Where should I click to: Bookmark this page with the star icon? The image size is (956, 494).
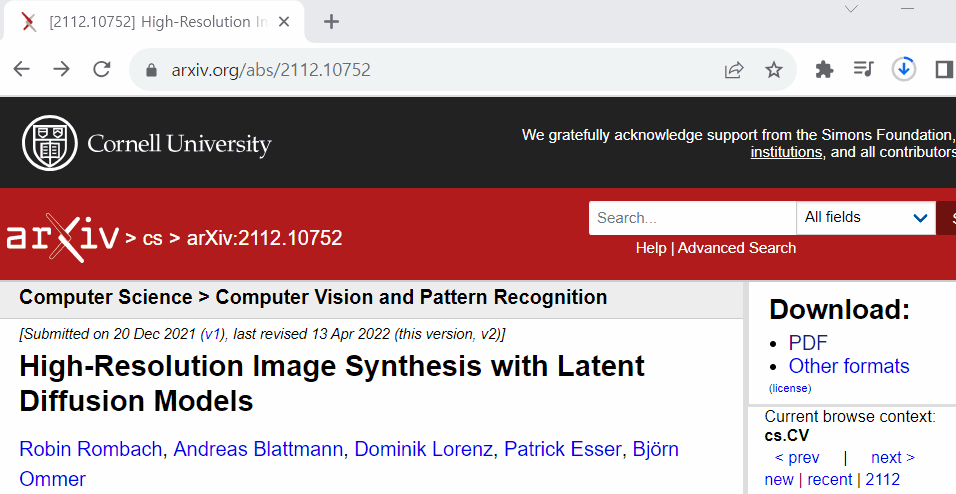[774, 70]
